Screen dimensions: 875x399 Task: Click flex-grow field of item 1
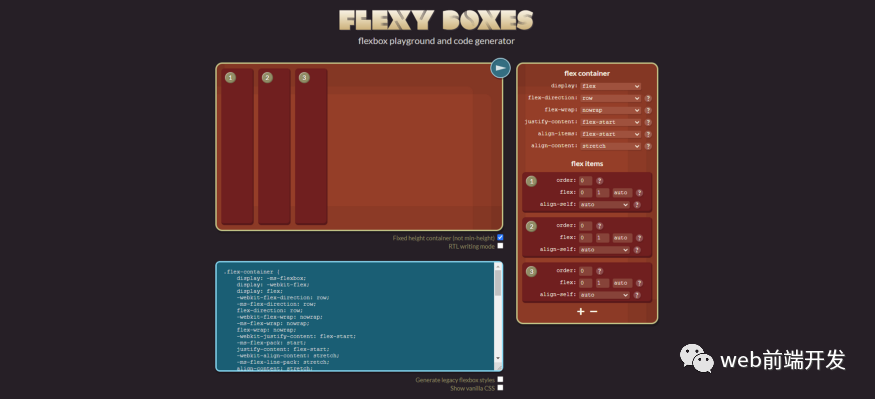point(585,193)
